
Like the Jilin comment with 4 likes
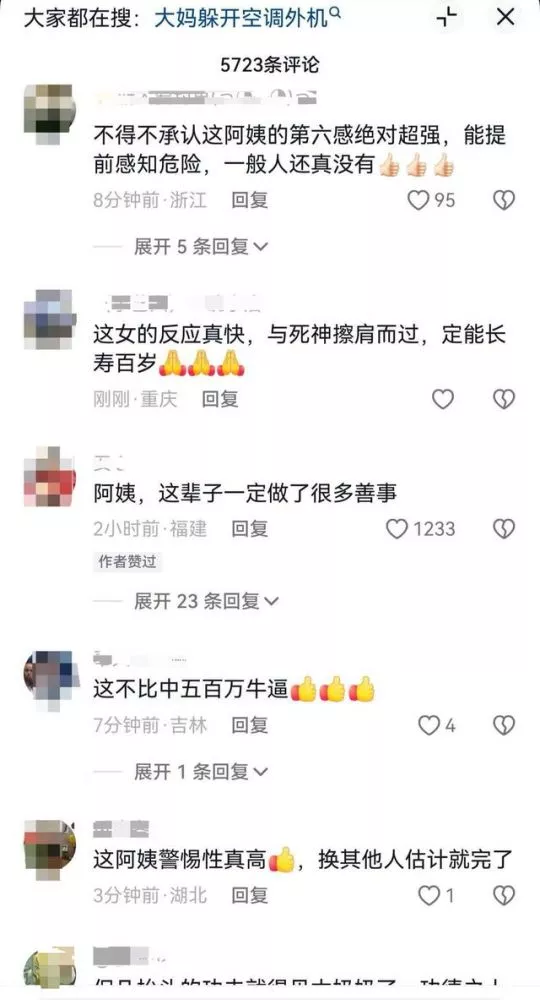pyautogui.click(x=428, y=725)
